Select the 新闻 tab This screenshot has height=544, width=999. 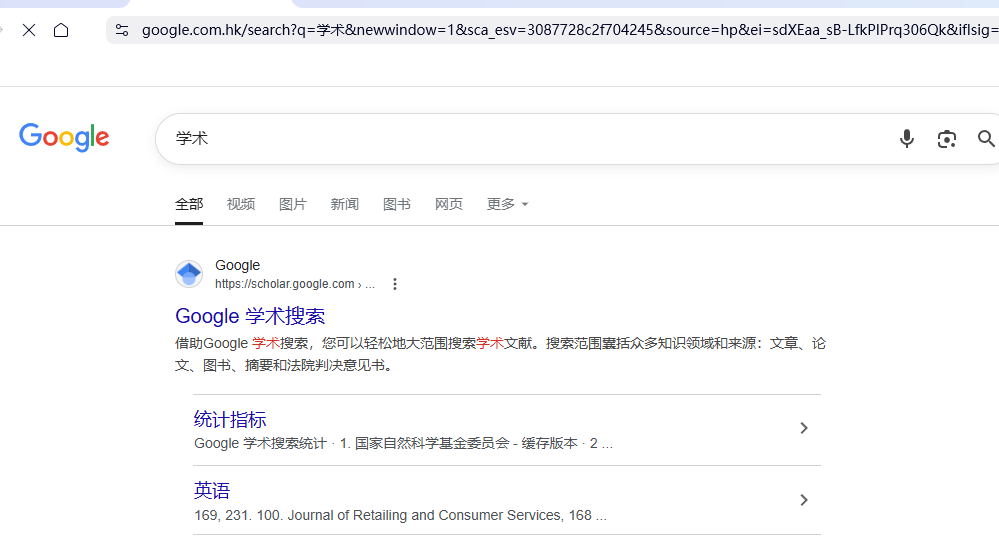(345, 204)
